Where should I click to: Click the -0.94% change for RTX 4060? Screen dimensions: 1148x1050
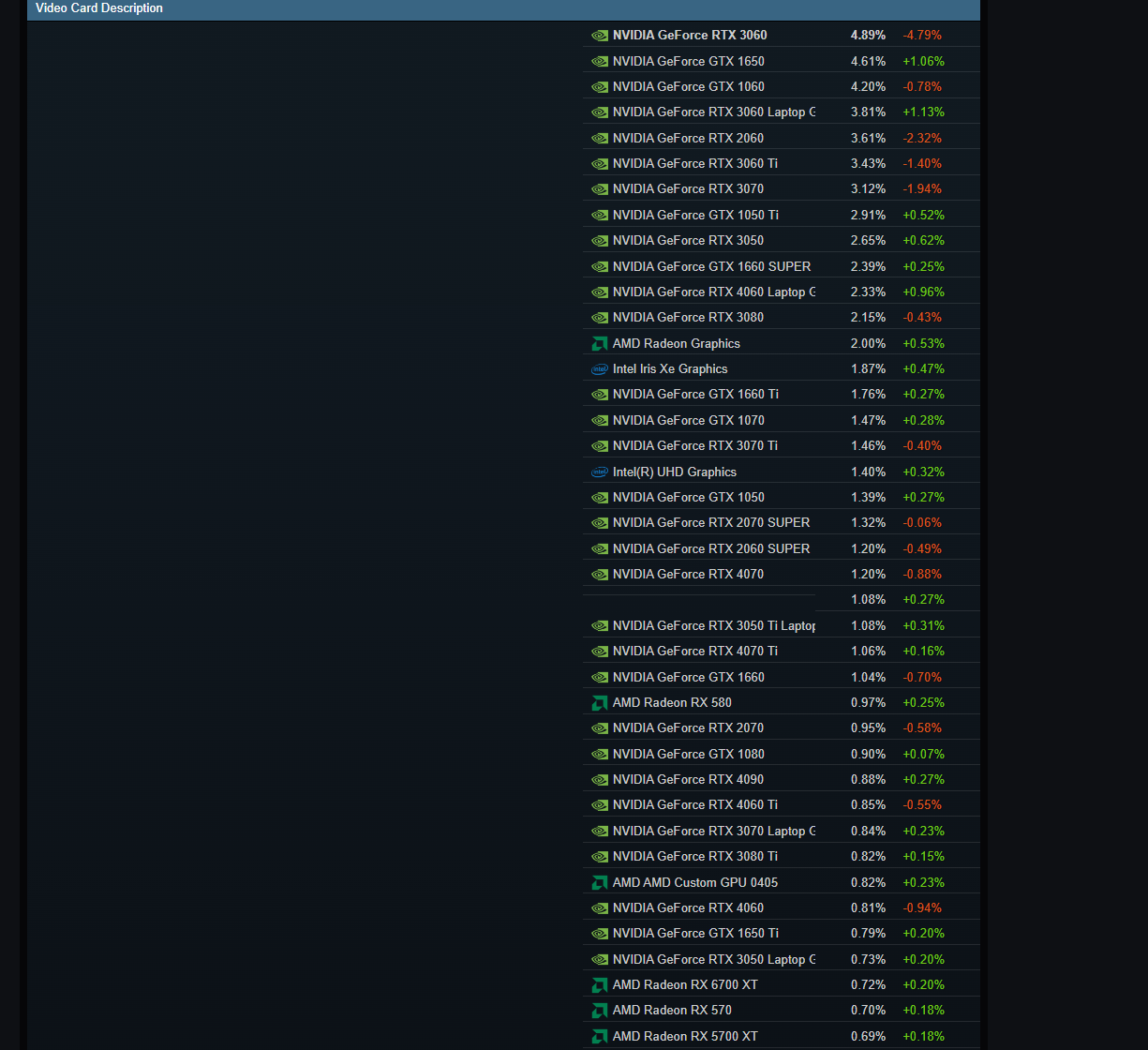[x=922, y=908]
